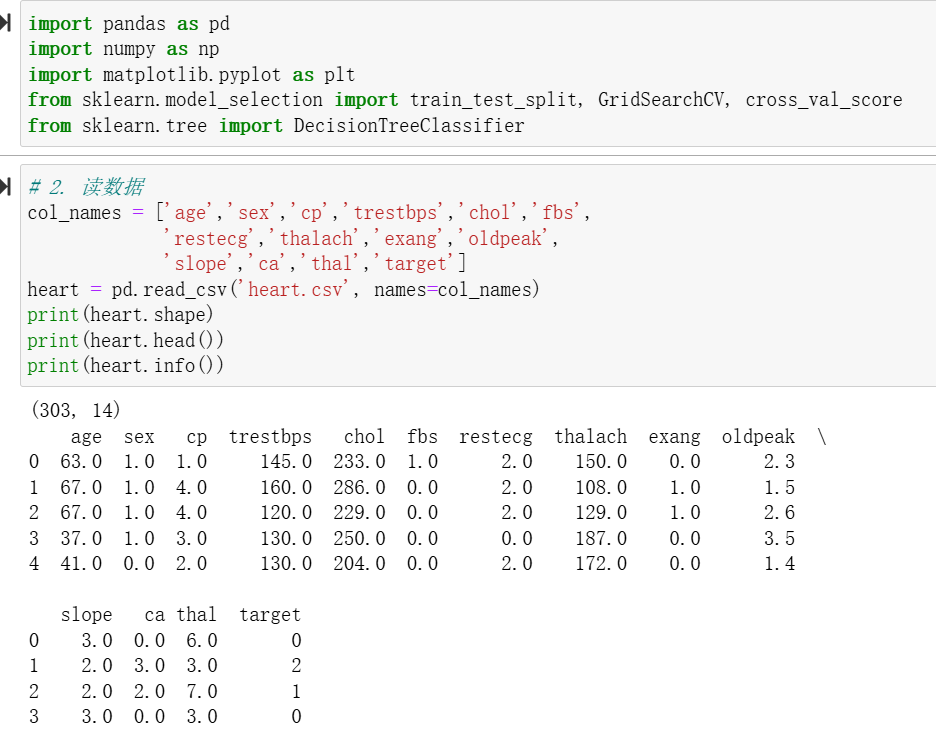Click chol value 229.0

(x=359, y=513)
